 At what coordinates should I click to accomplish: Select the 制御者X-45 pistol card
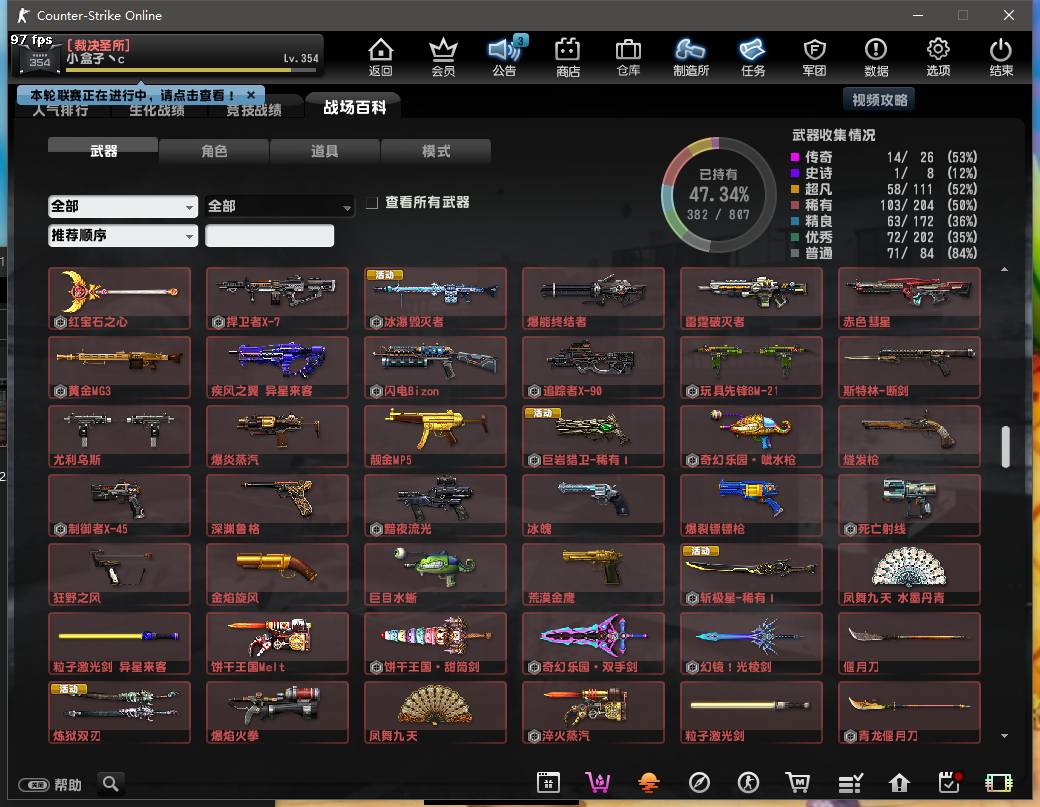coord(119,505)
